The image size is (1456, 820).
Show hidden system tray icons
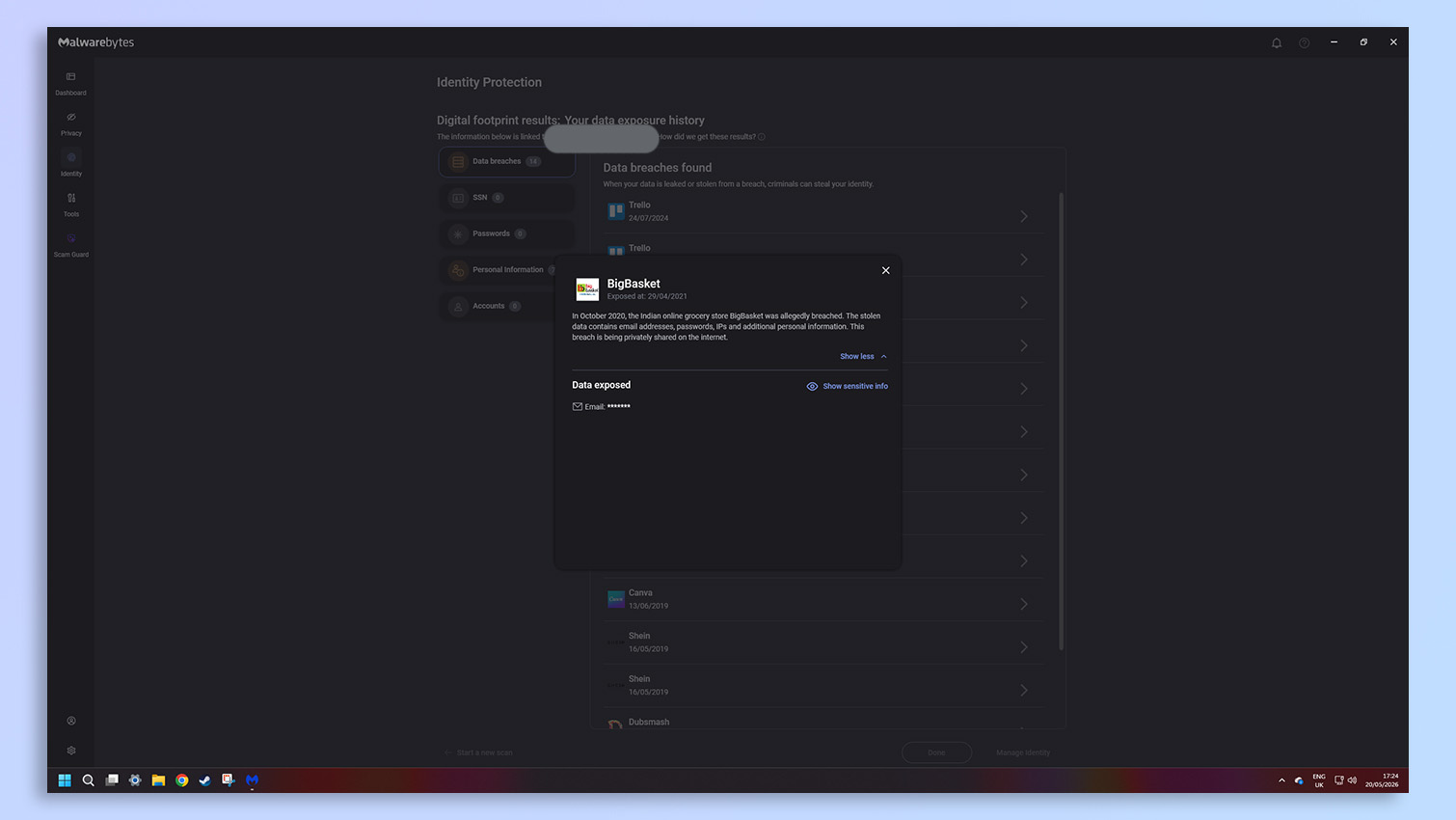(1281, 780)
